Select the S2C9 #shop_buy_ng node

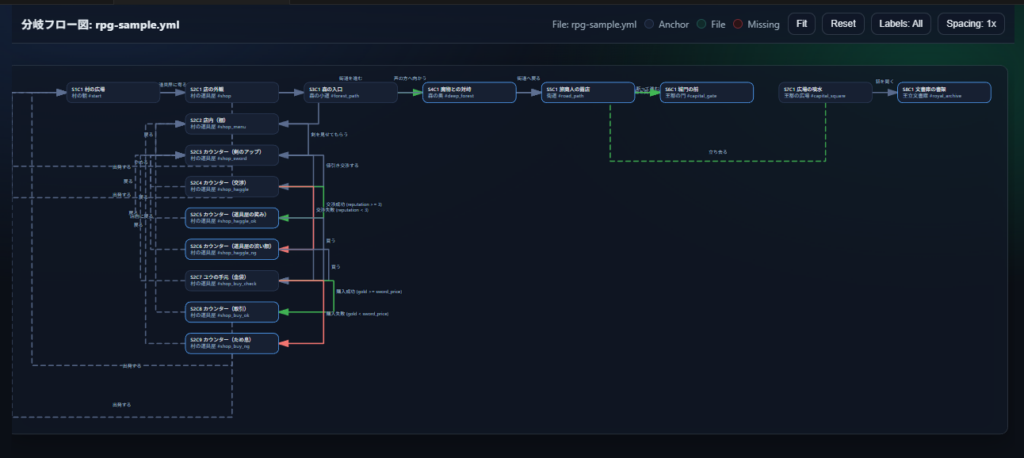231,343
